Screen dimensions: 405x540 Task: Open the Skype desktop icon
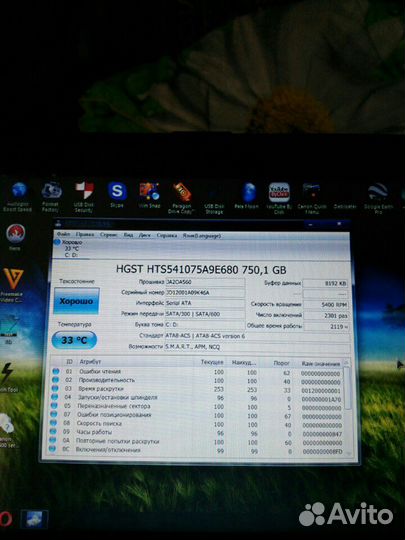(x=117, y=195)
